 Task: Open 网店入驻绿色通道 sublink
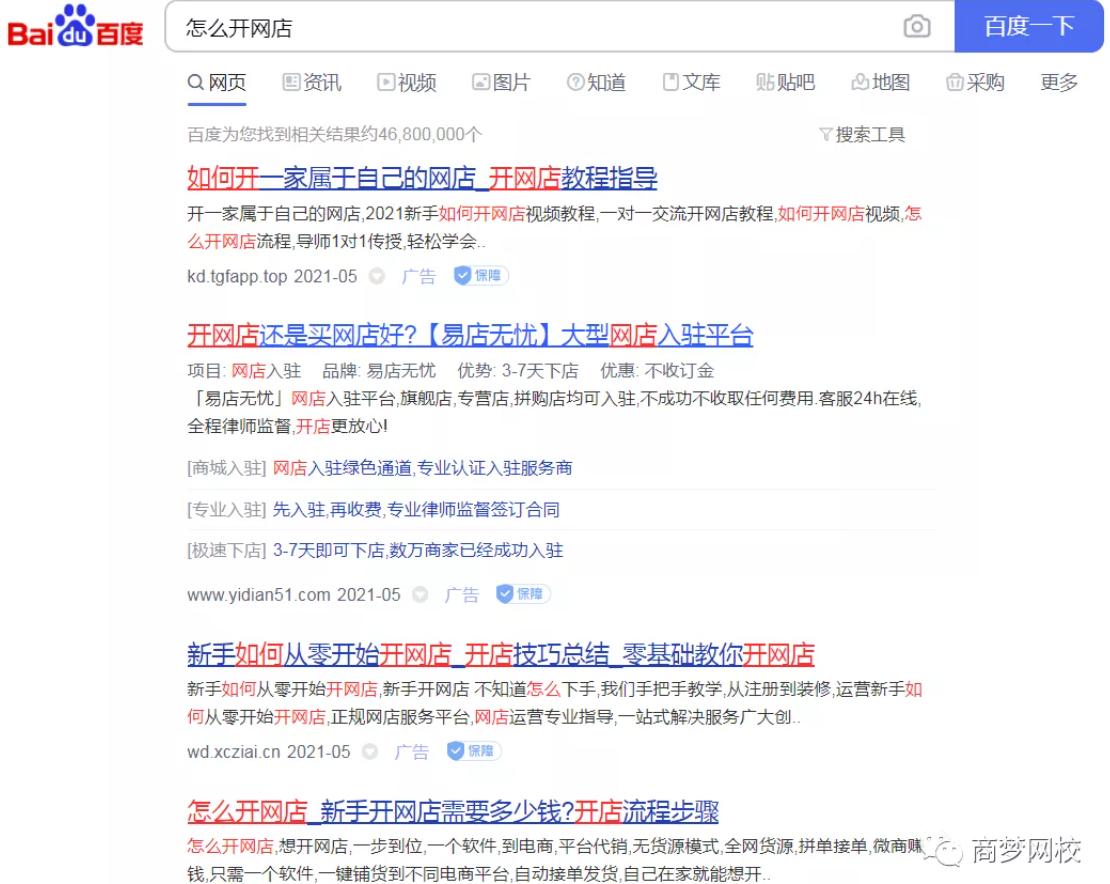pyautogui.click(x=423, y=468)
